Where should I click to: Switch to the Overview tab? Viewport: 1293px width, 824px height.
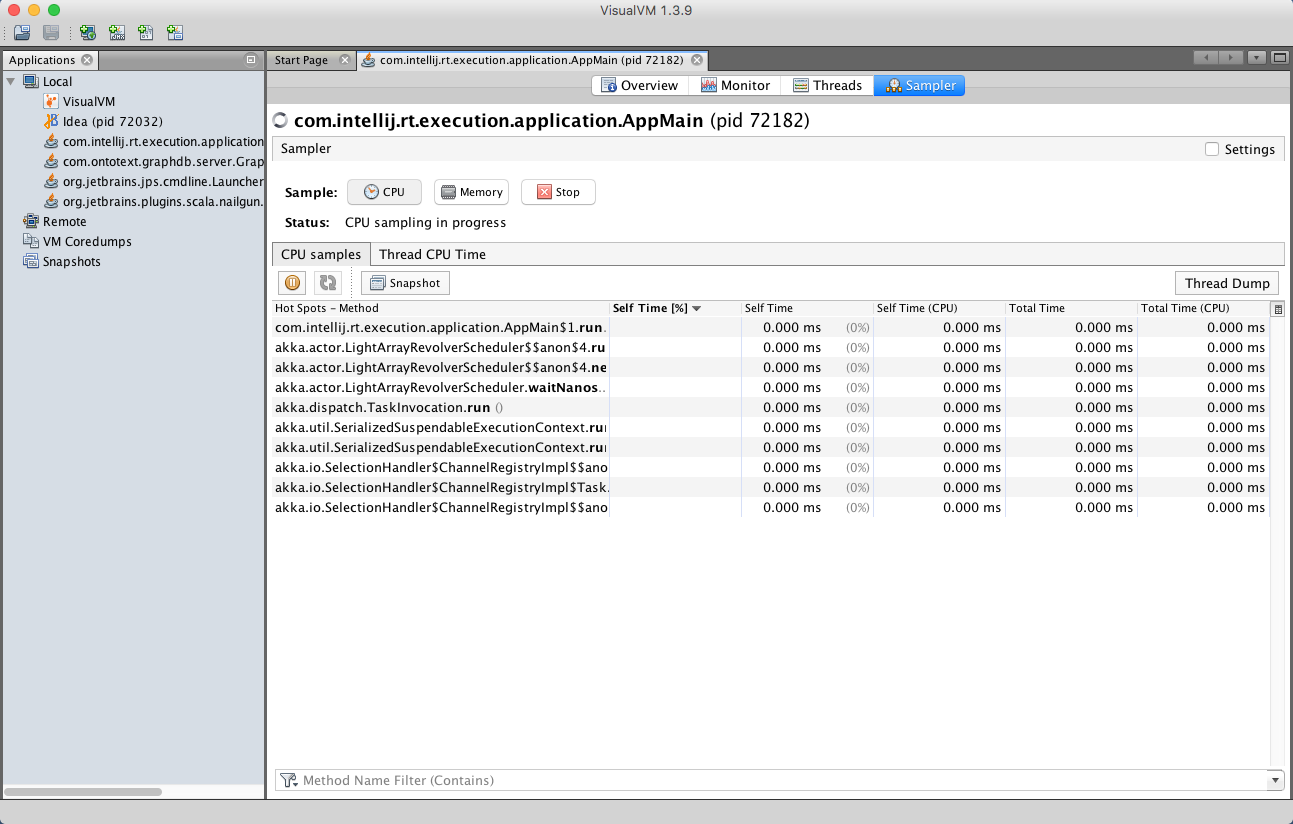coord(640,85)
